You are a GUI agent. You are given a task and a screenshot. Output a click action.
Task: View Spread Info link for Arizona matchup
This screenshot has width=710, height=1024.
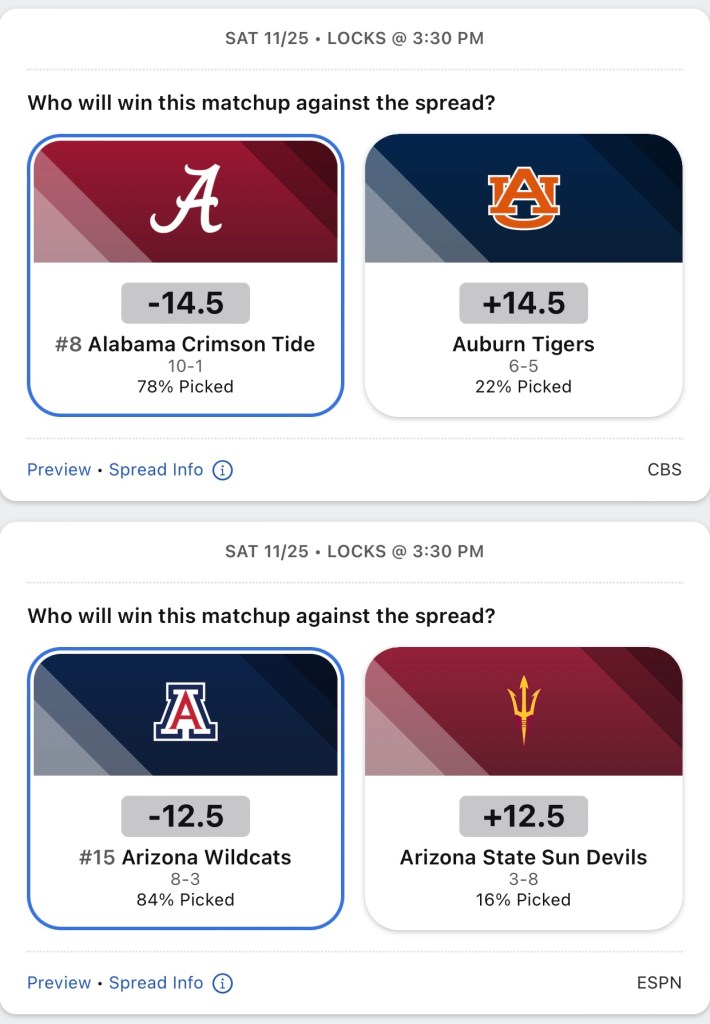[x=156, y=983]
